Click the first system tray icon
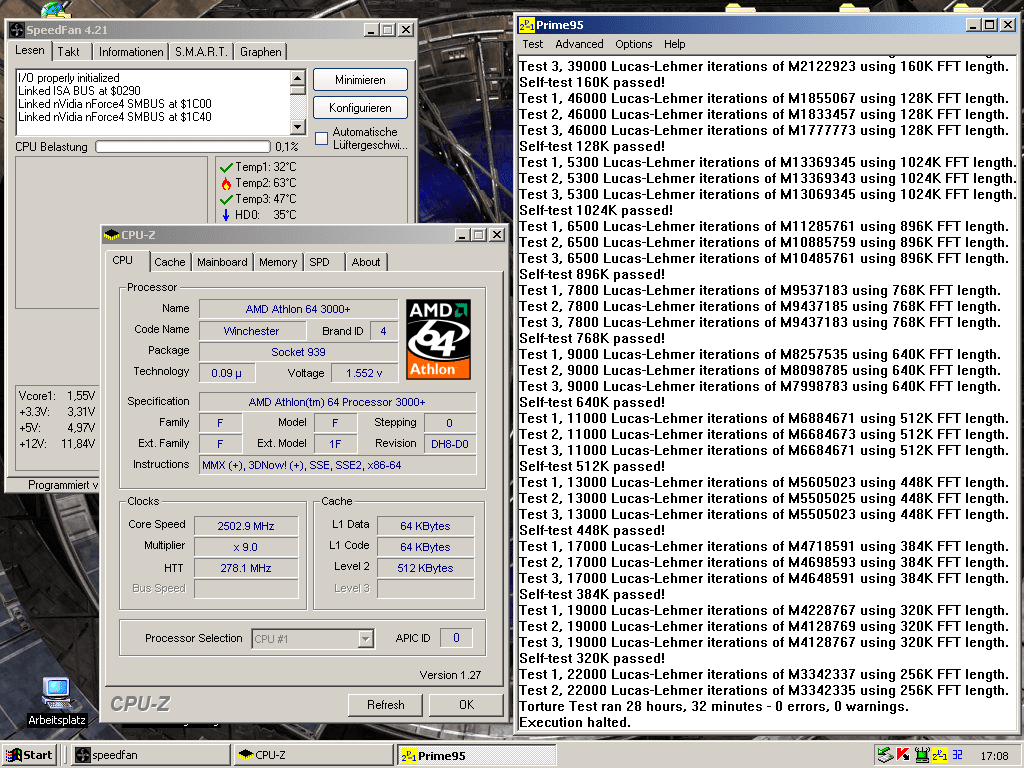1024x768 pixels. click(x=885, y=755)
